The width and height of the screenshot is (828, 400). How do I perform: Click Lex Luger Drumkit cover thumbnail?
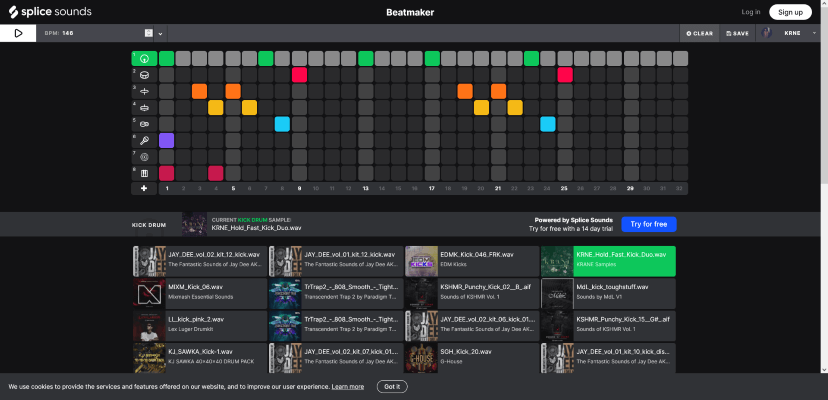tap(149, 326)
